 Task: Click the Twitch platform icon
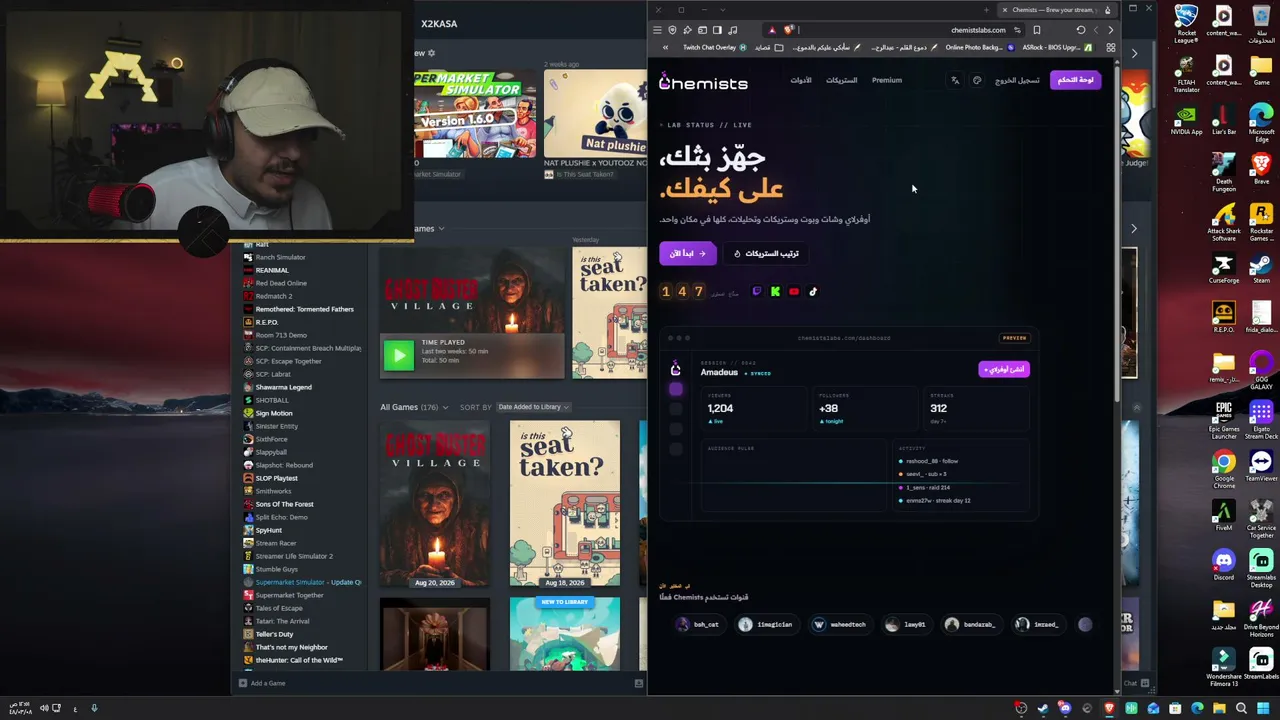pos(756,292)
